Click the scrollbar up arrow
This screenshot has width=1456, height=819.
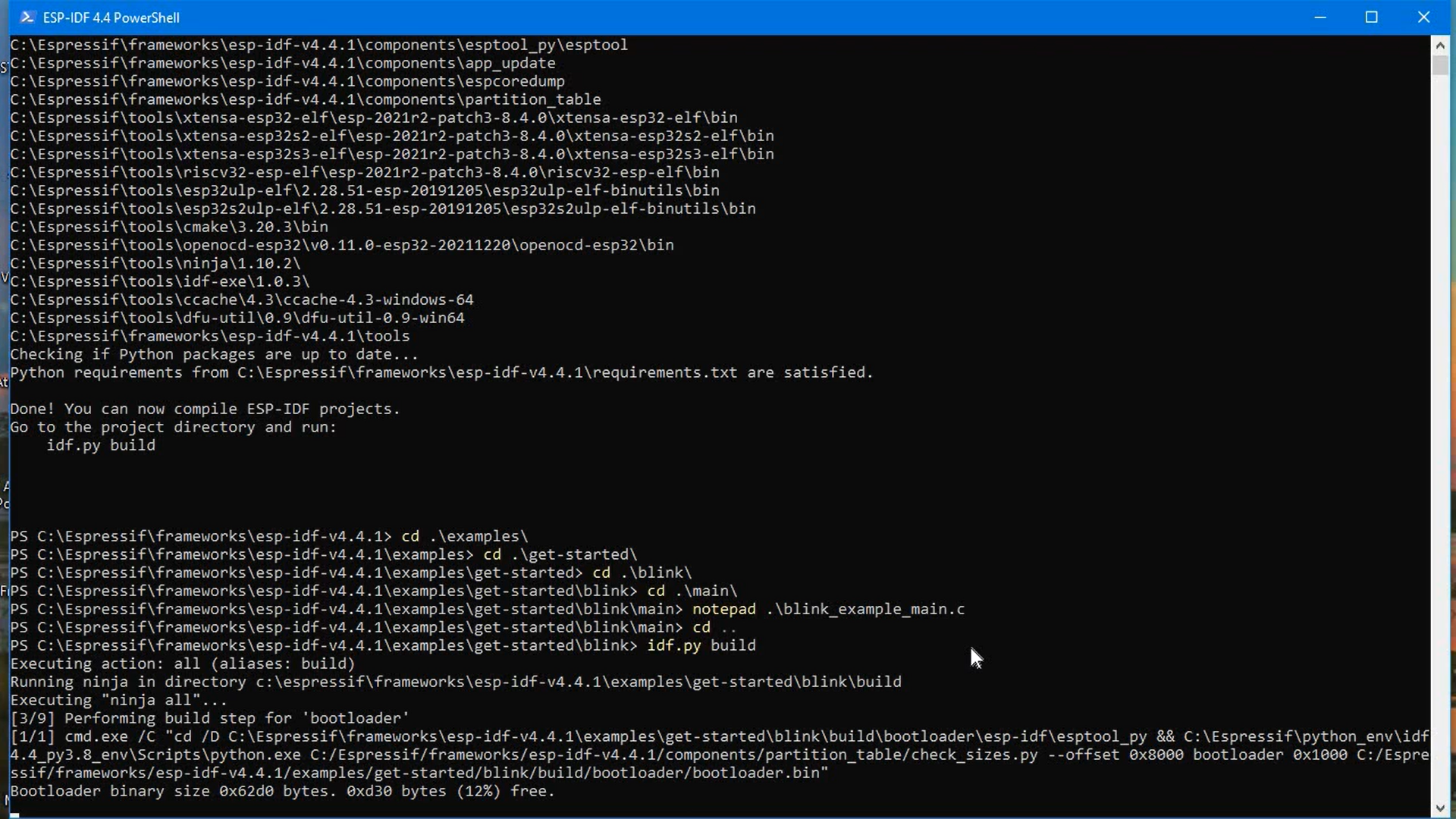[x=1442, y=44]
